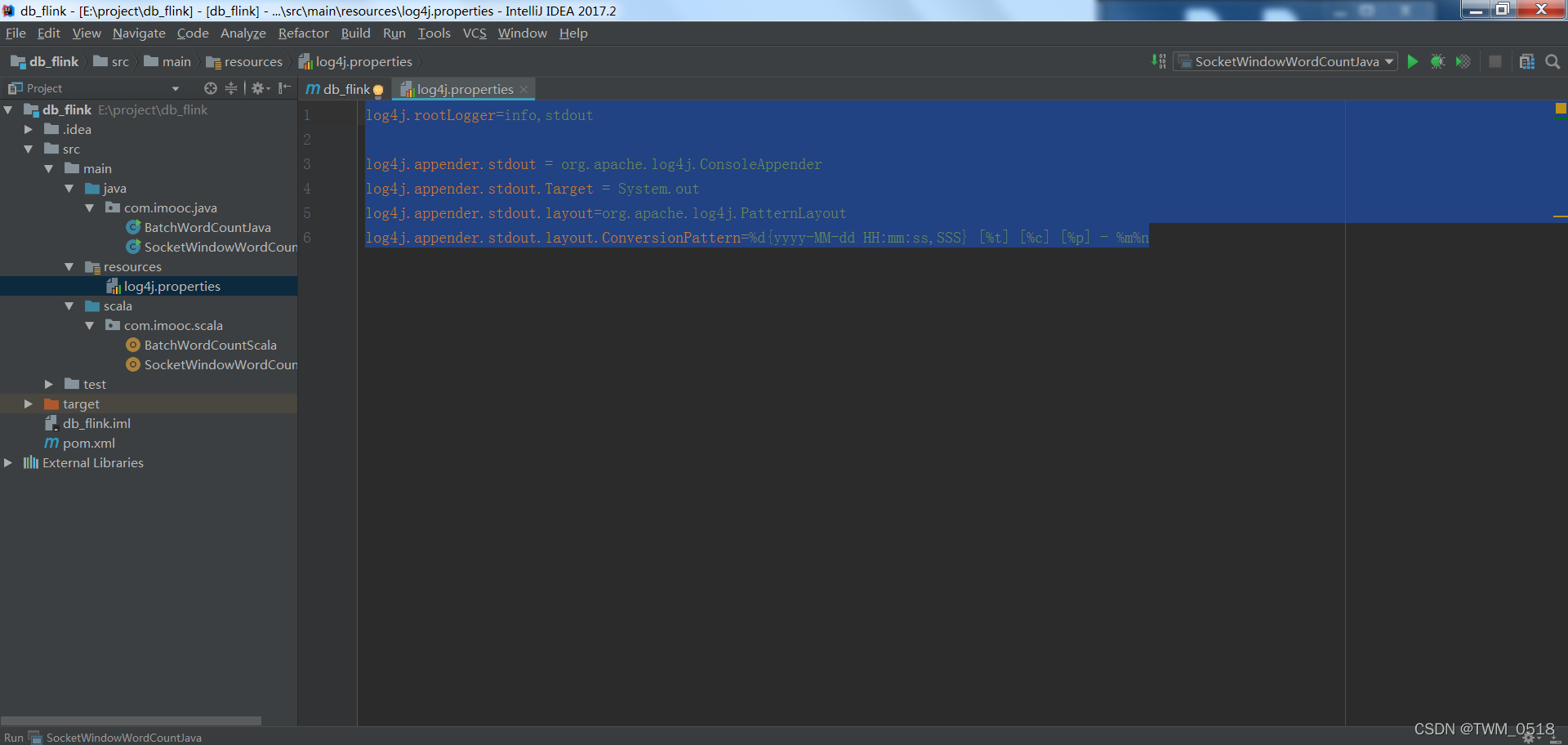Viewport: 1568px width, 745px height.
Task: Click db_flink breadcrumb in navigation bar
Action: click(x=45, y=61)
